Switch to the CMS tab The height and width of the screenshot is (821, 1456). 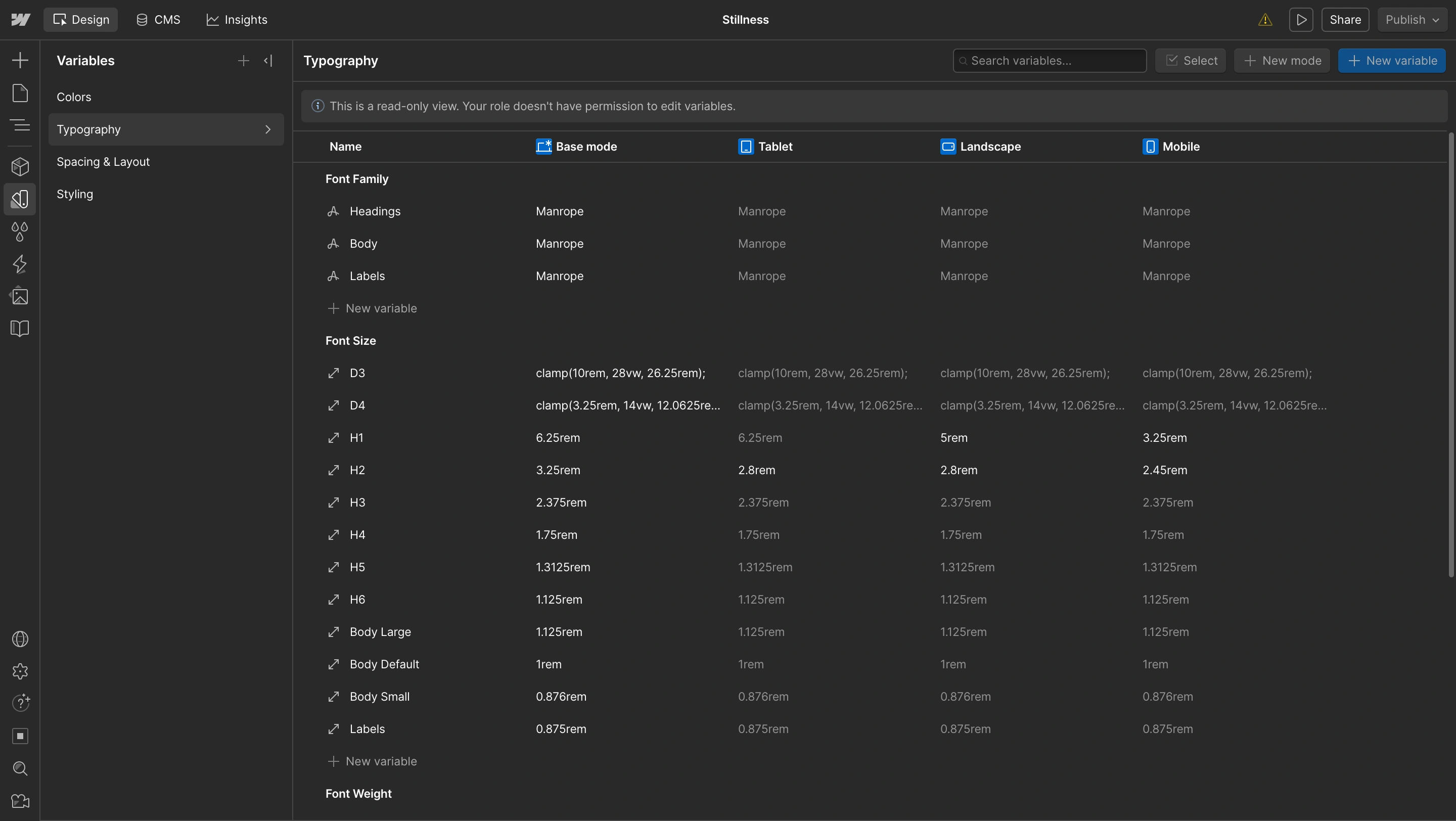pyautogui.click(x=158, y=20)
